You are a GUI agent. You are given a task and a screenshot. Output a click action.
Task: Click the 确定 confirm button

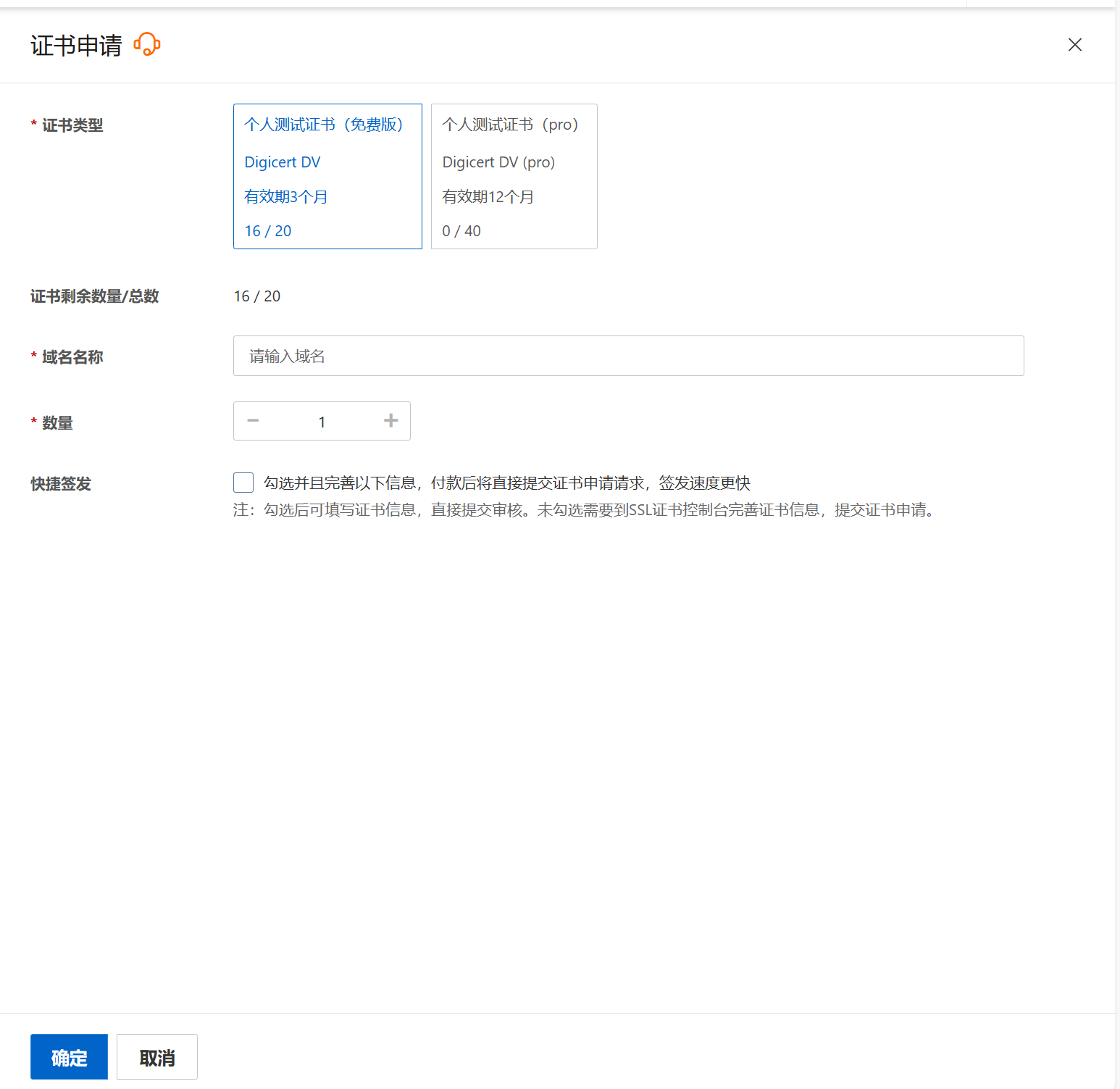point(69,1057)
